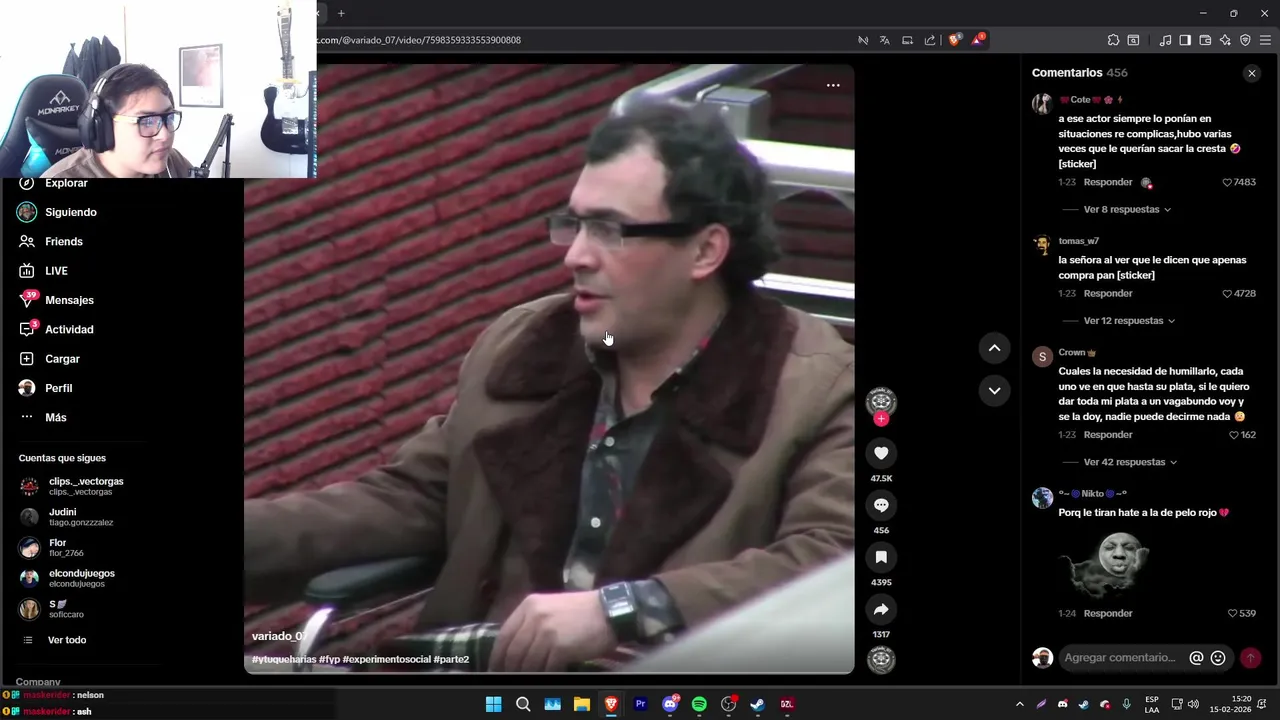Open the sound disc icon below share
Viewport: 1280px width, 720px height.
[881, 659]
